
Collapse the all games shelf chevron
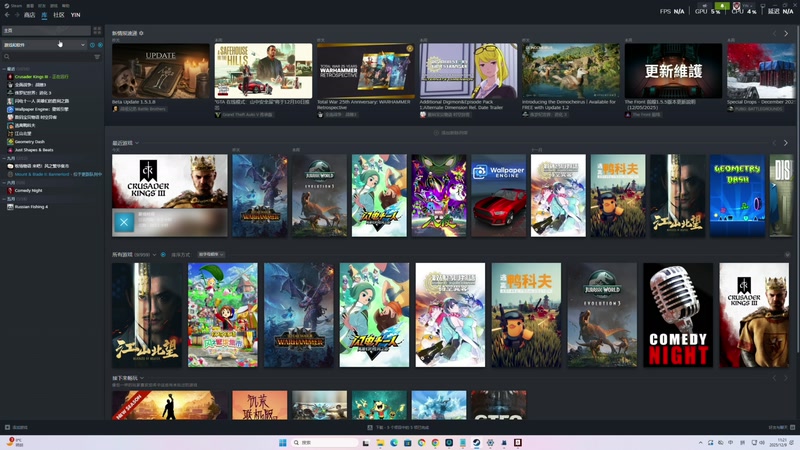pos(787,255)
